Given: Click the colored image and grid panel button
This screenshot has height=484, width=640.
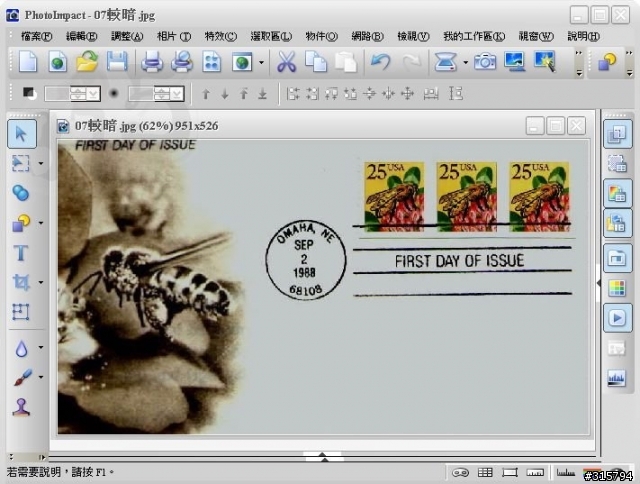Looking at the screenshot, I should point(618,193).
